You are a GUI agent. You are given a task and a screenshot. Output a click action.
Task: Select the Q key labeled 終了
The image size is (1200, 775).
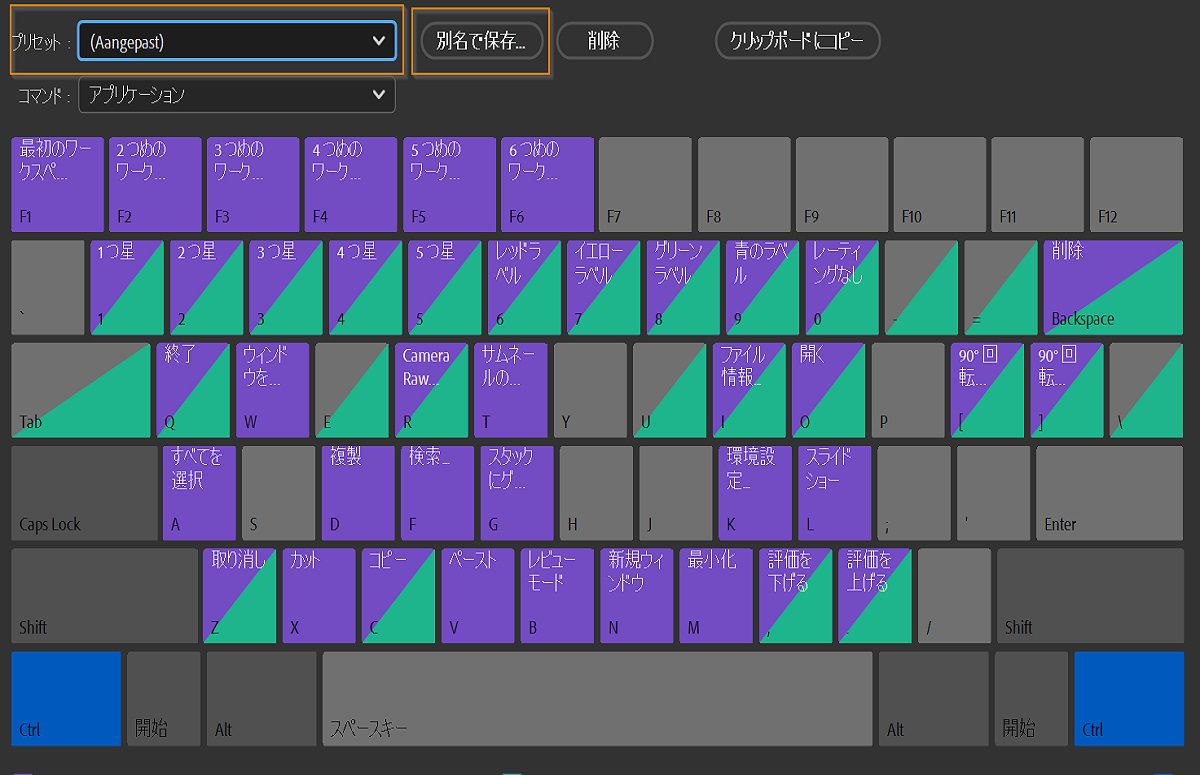click(x=194, y=390)
